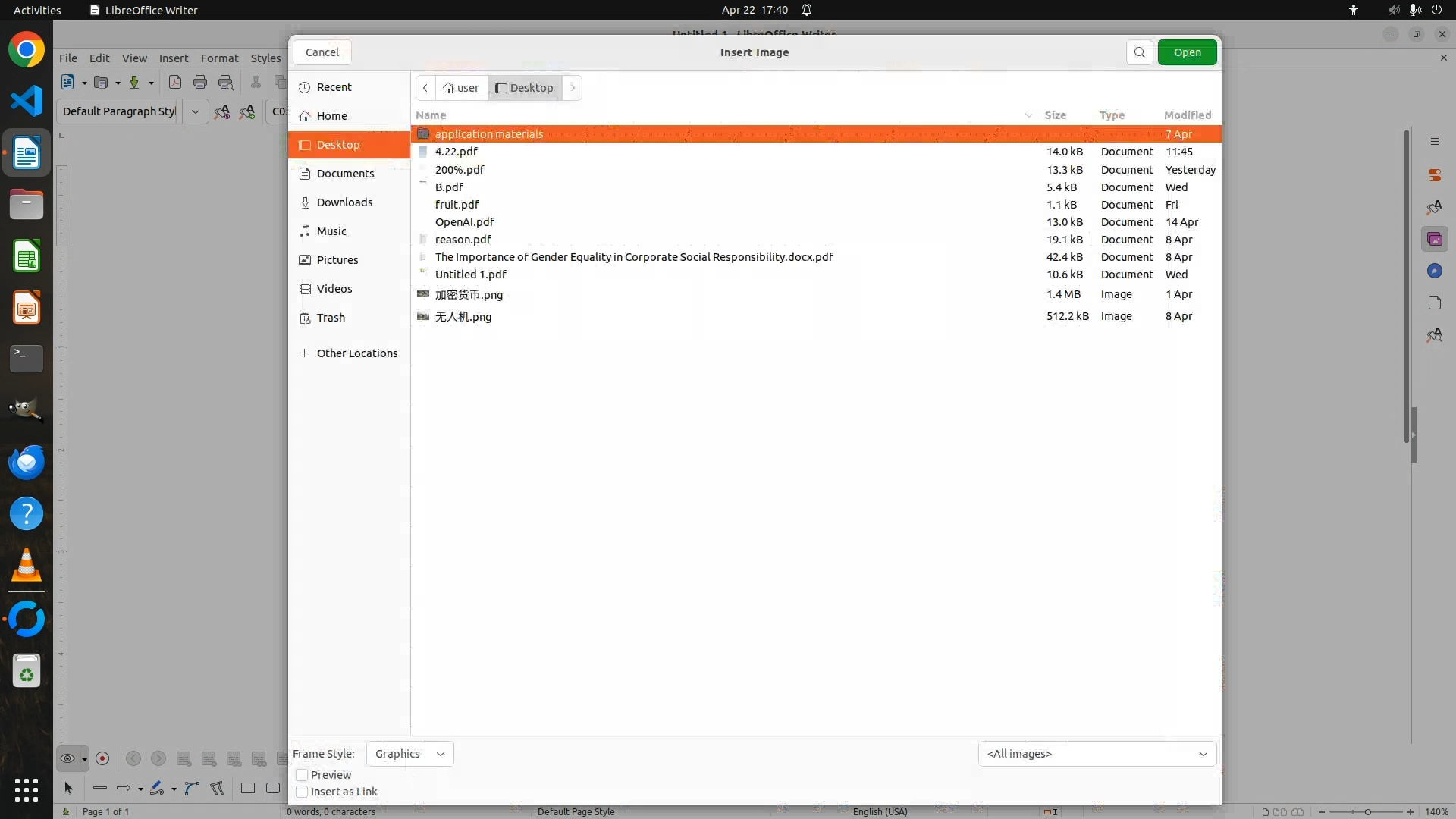
Task: Click the search icon in dialog header
Action: 1139,52
